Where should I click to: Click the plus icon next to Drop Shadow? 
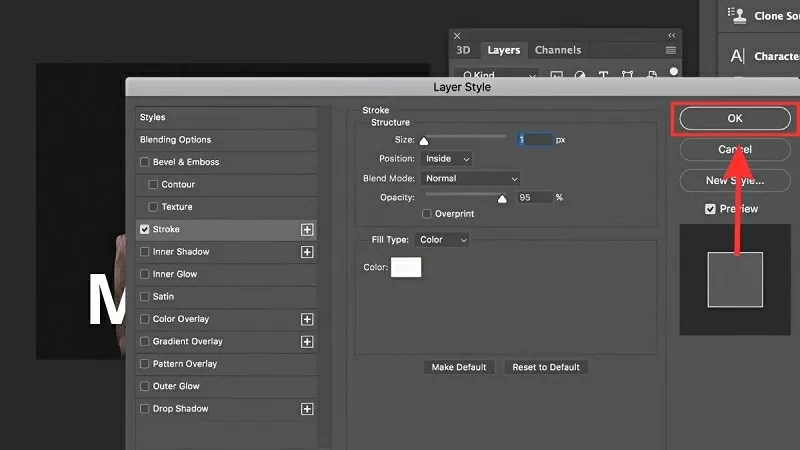(x=307, y=409)
